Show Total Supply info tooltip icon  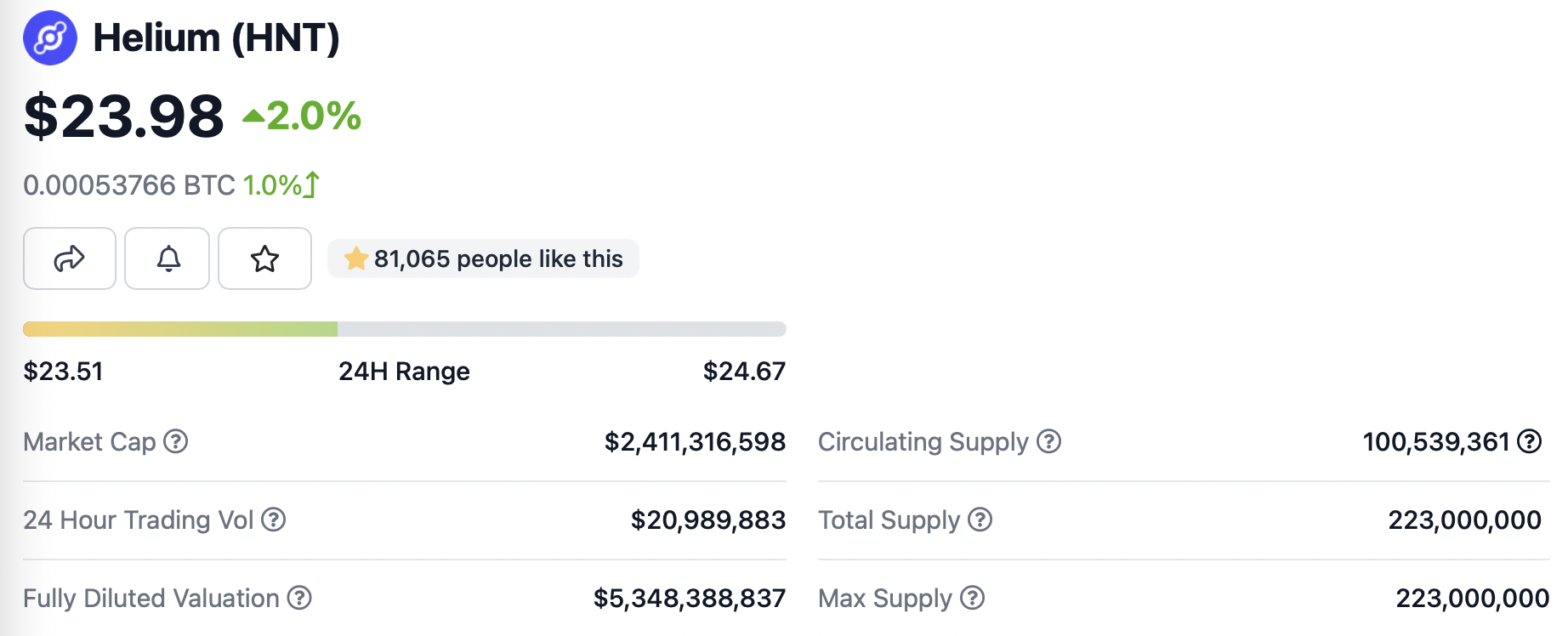[980, 520]
